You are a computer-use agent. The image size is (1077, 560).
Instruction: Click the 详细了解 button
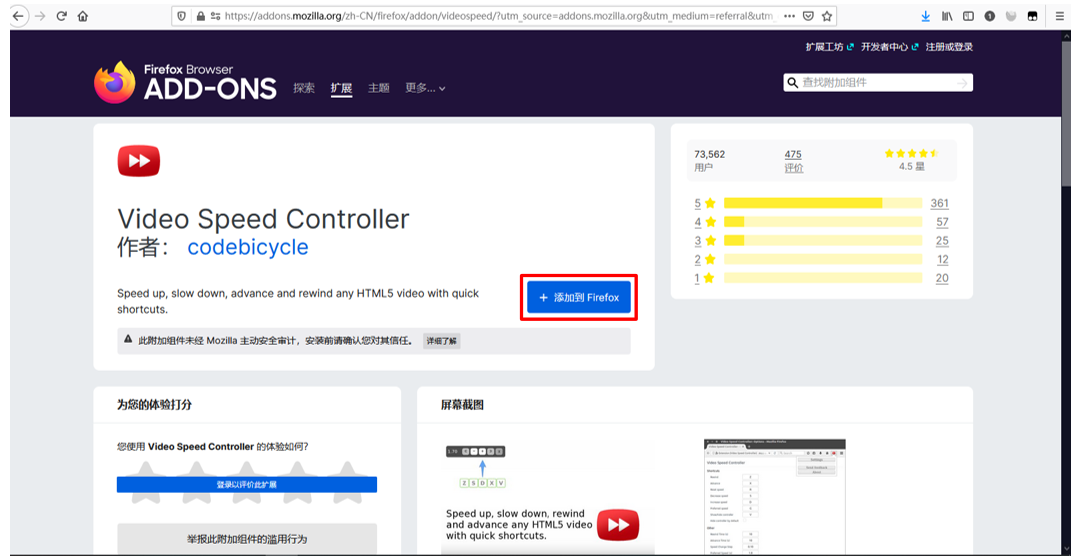(x=442, y=341)
